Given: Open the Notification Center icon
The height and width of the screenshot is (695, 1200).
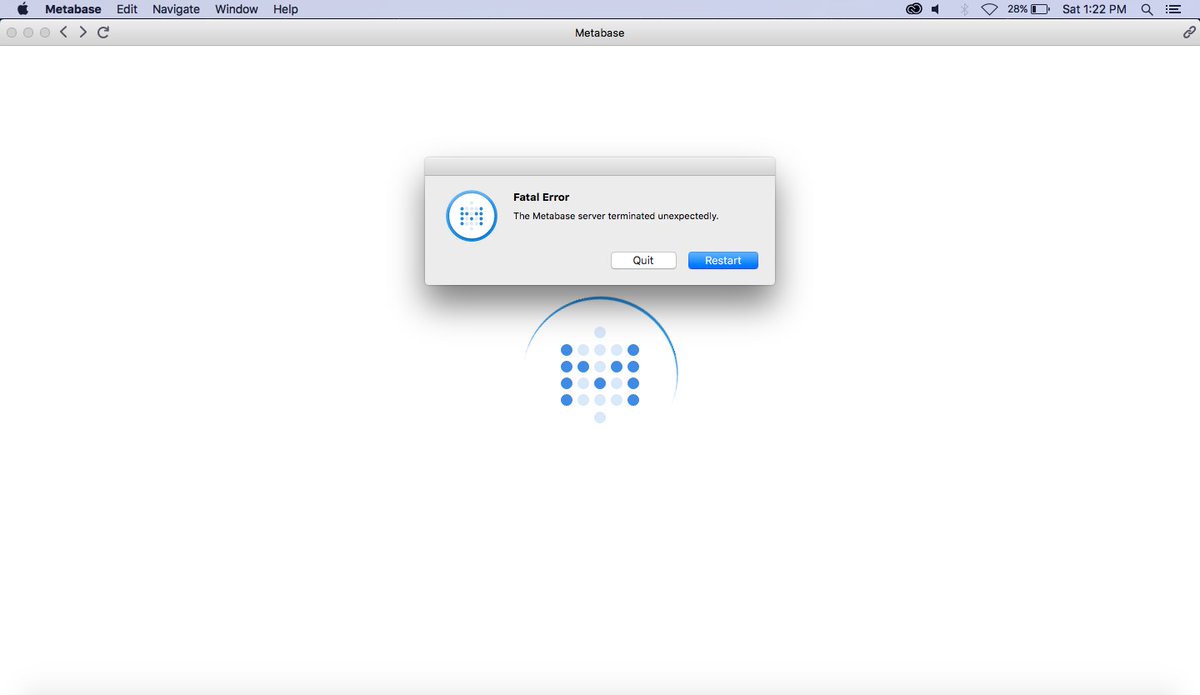Looking at the screenshot, I should click(1174, 9).
